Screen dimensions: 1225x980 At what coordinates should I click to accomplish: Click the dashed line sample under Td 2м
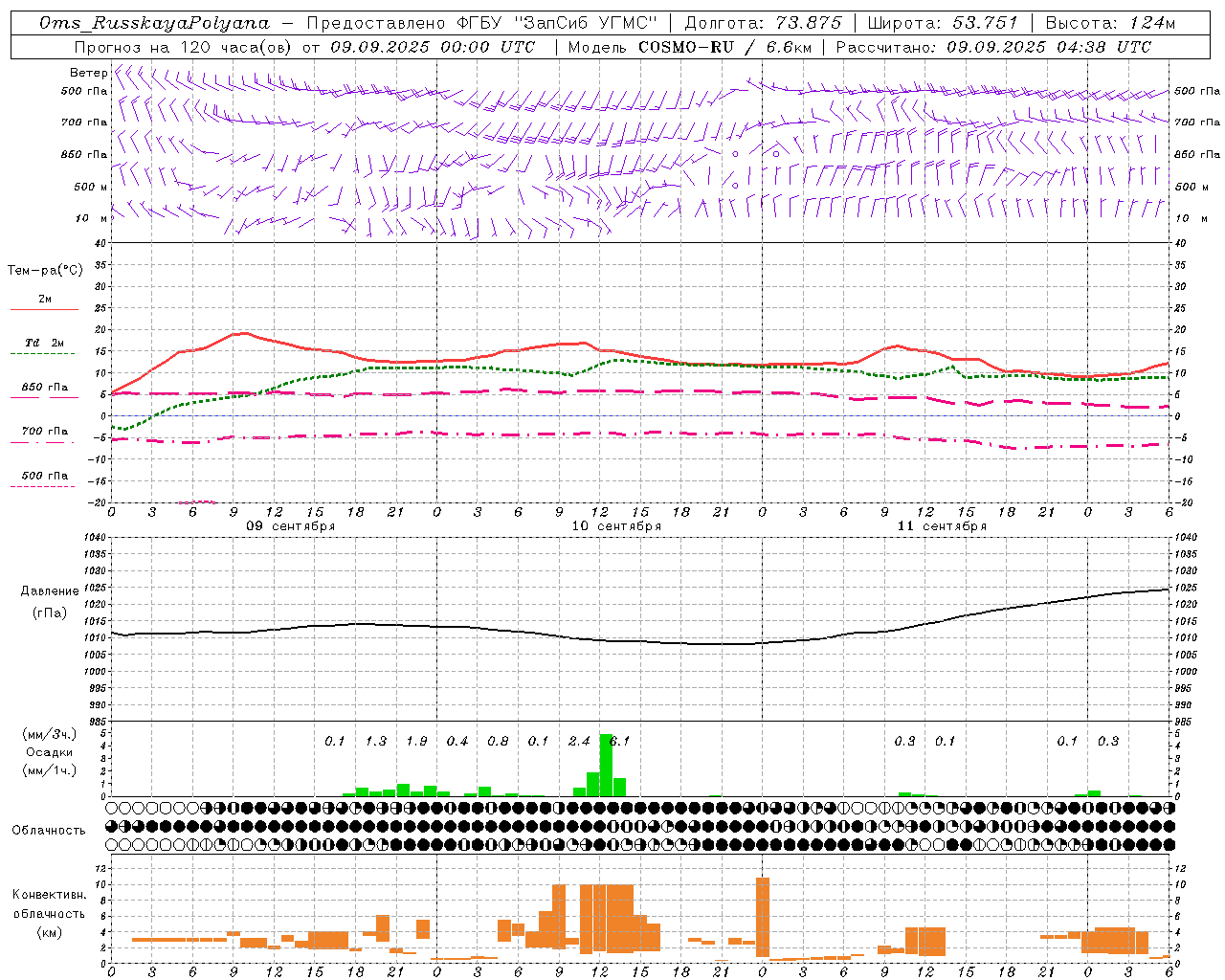(x=42, y=354)
